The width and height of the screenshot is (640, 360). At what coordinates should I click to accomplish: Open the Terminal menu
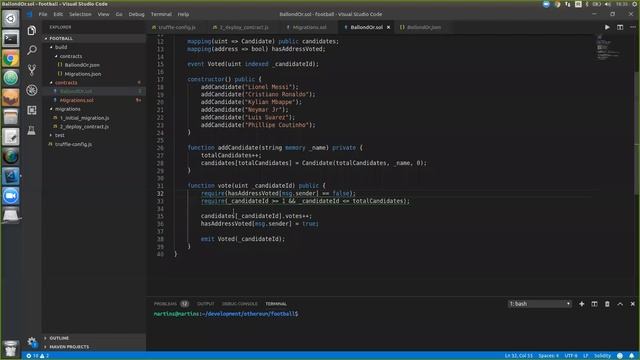(x=161, y=14)
